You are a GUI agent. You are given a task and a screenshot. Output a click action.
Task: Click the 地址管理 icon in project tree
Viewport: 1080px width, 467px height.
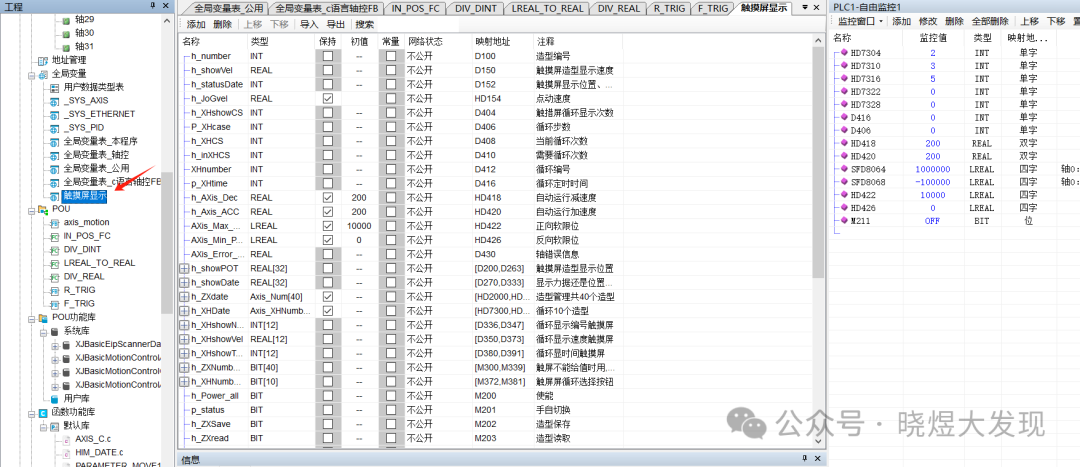click(x=43, y=60)
